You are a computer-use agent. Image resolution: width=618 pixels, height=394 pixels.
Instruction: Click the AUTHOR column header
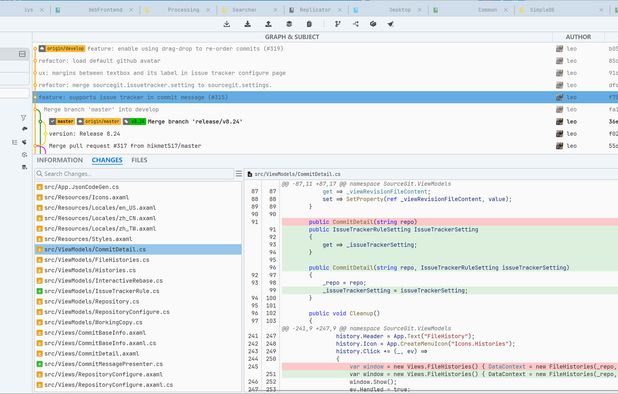tap(578, 37)
